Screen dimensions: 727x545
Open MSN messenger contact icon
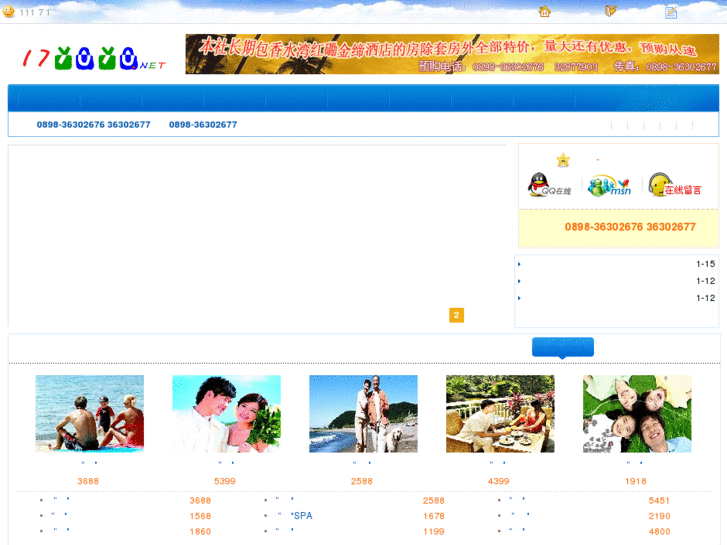(609, 186)
